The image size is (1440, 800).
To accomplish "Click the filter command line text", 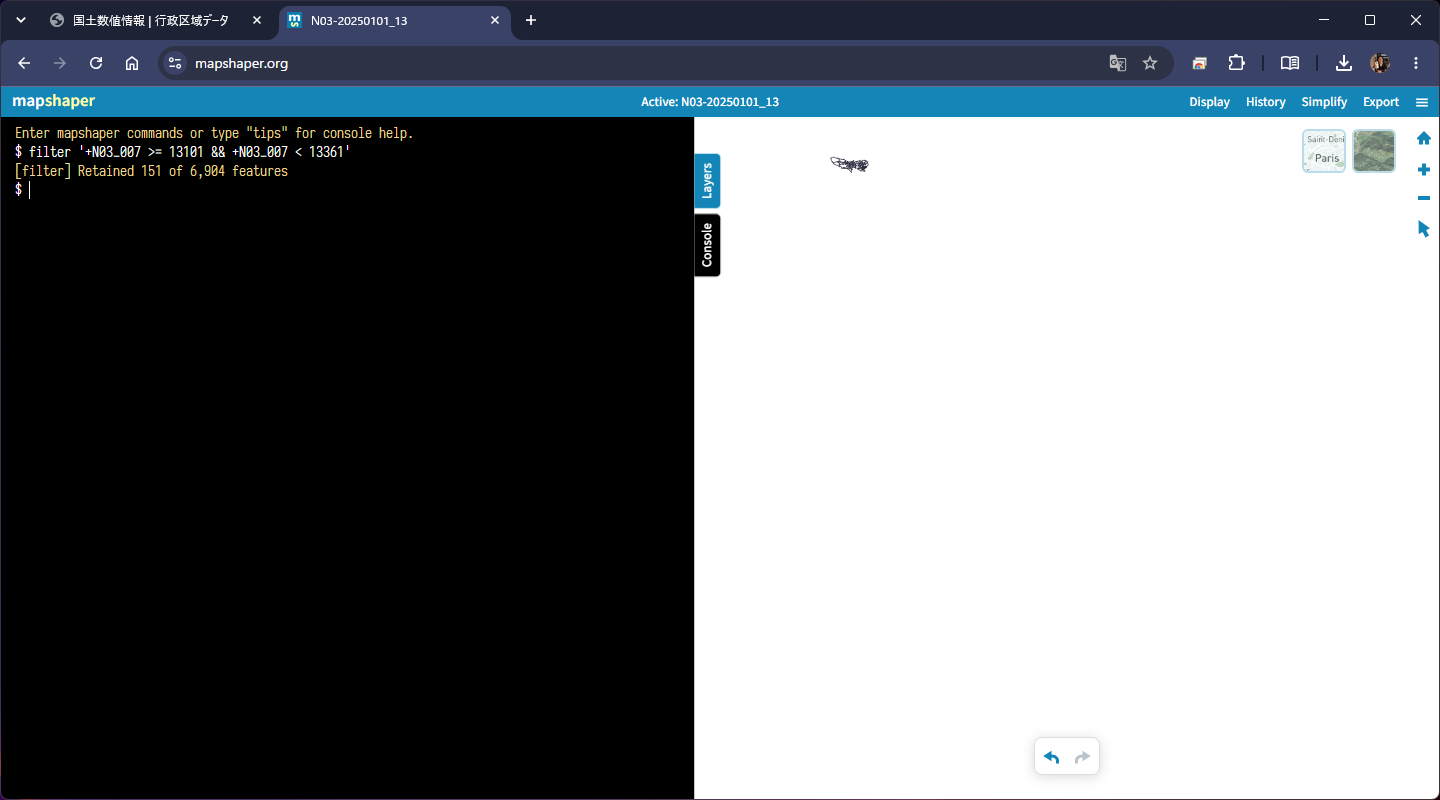I will pos(190,152).
